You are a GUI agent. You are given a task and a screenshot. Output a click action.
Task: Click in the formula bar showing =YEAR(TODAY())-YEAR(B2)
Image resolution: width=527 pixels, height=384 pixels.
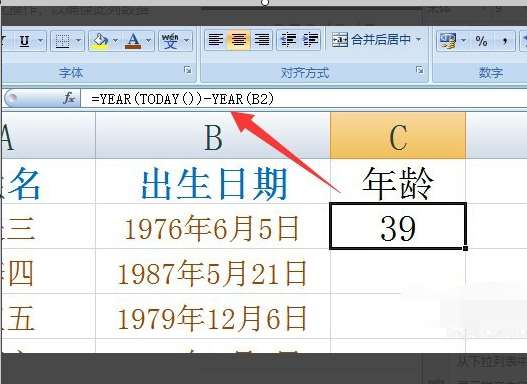tap(304, 99)
